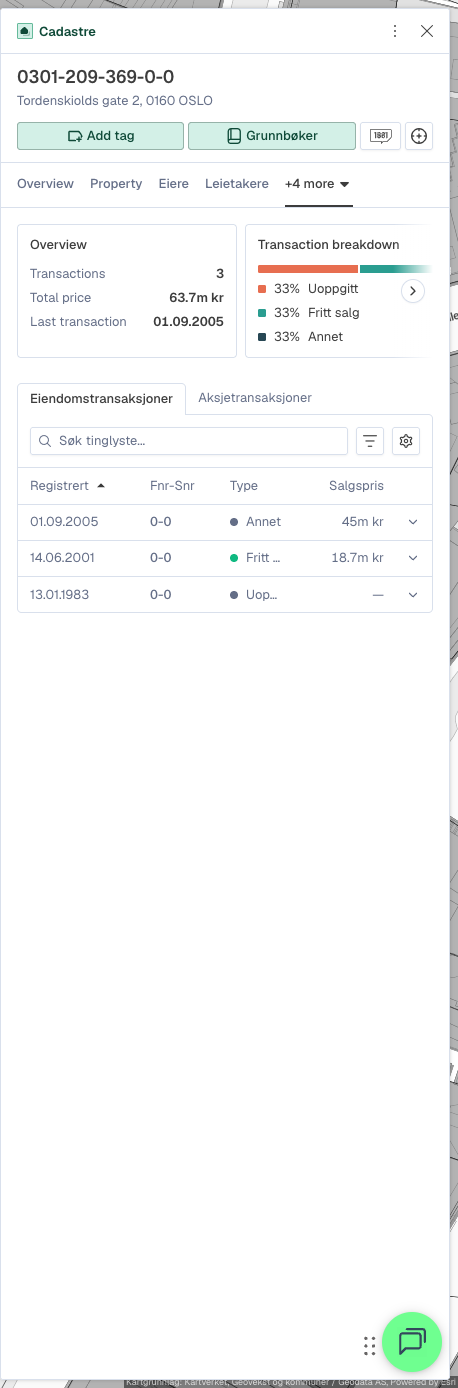Open table settings gear icon
458x1388 pixels.
[x=406, y=441]
